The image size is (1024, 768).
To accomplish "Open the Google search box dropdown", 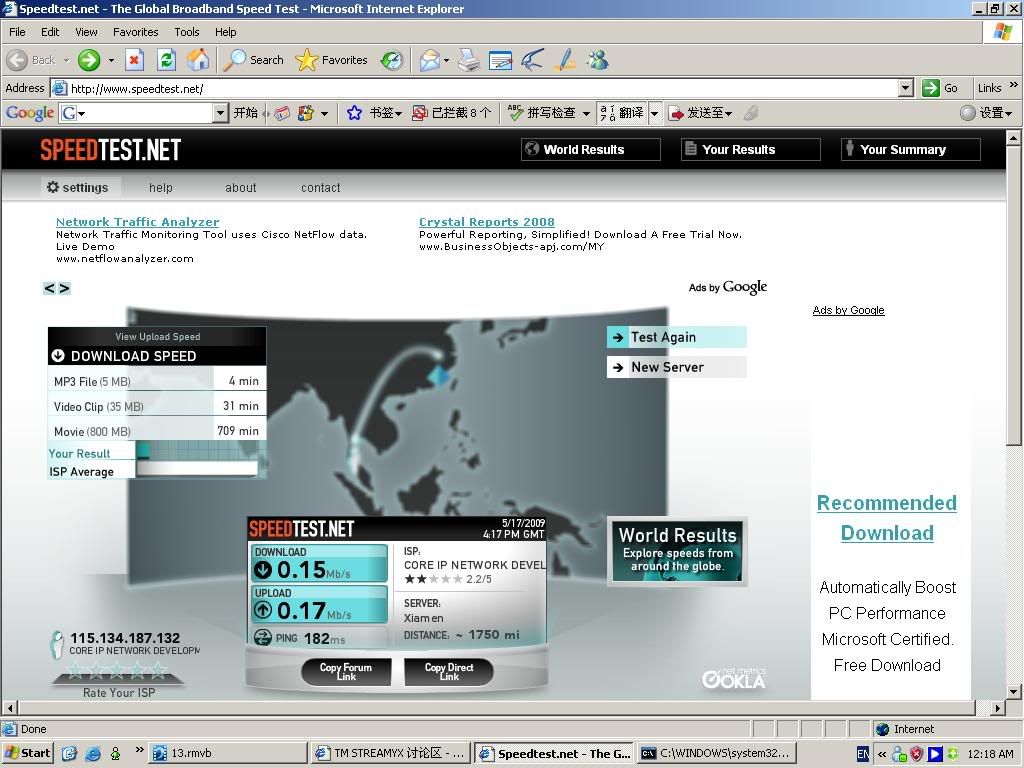I will pos(221,113).
